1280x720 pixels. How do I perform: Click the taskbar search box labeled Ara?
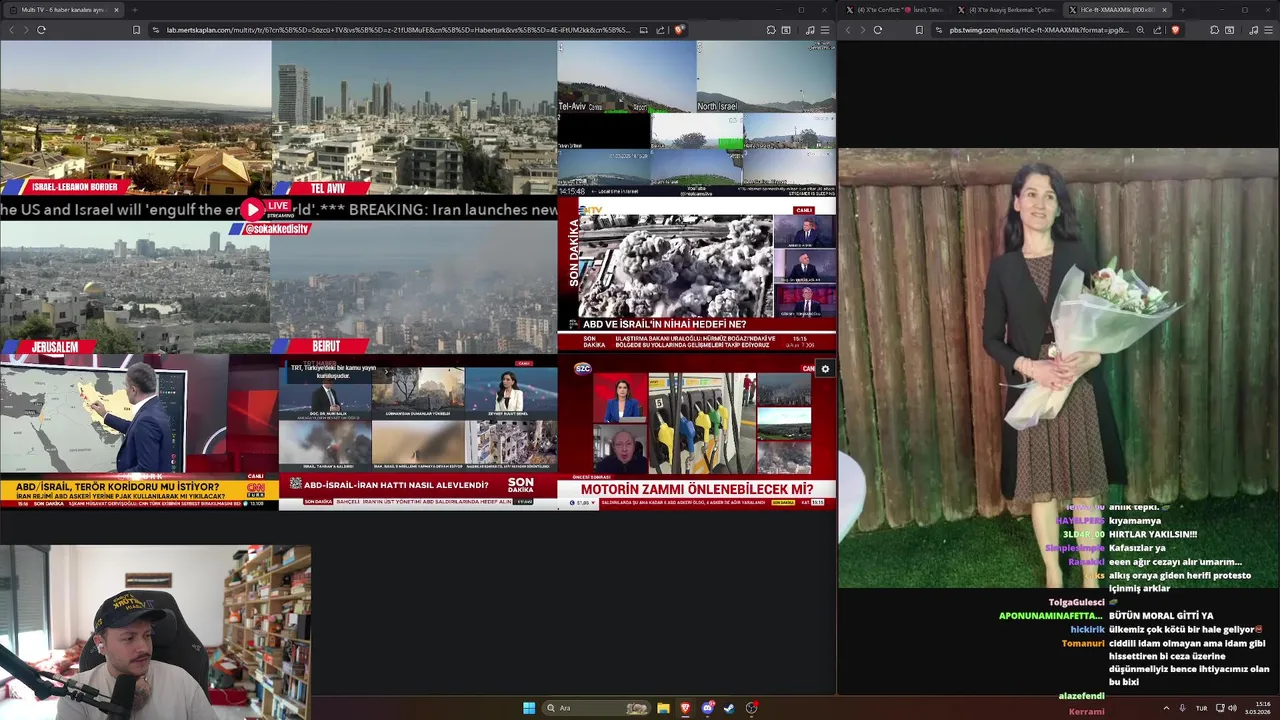click(x=596, y=708)
